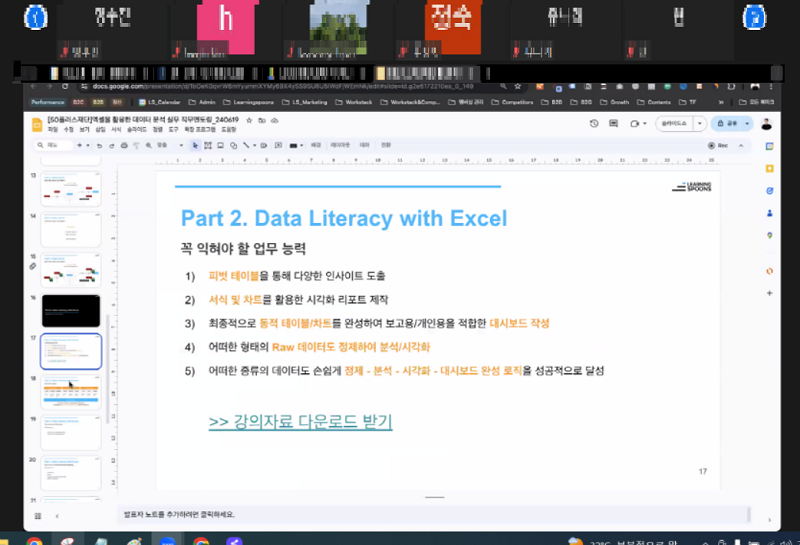Open the share button dropdown arrow
The image size is (800, 545).
[747, 123]
